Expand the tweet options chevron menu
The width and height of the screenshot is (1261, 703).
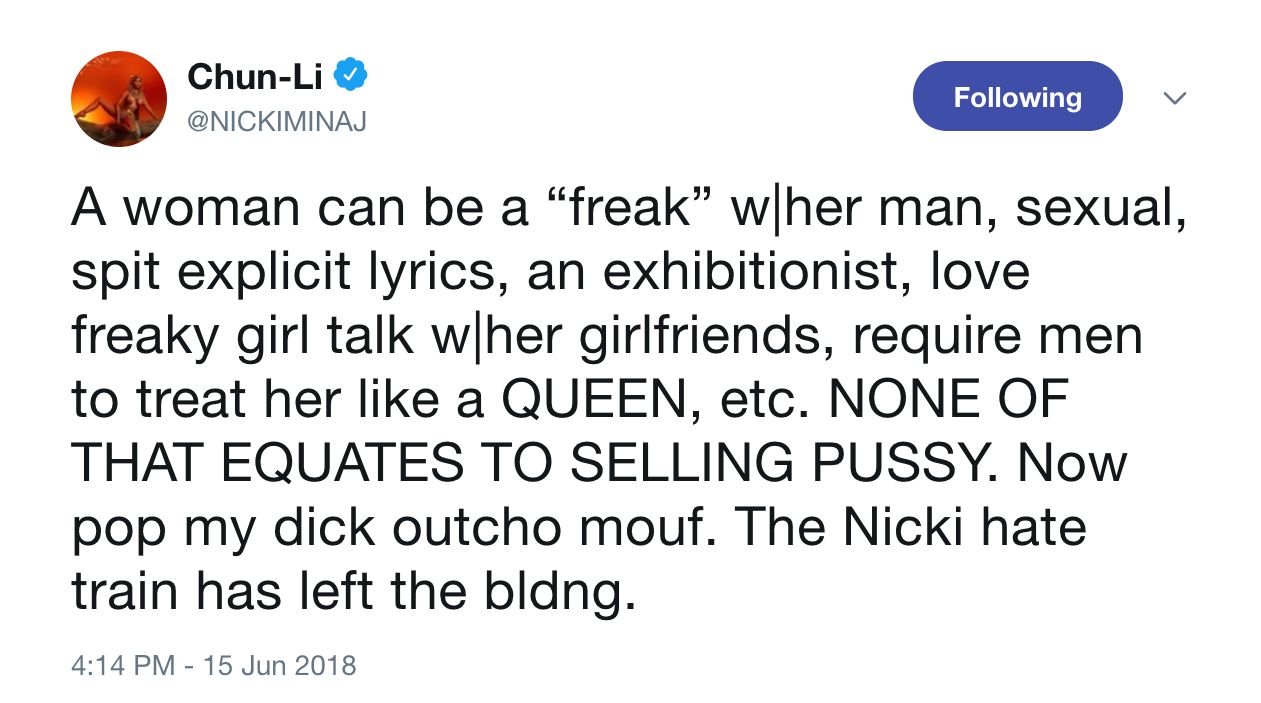point(1175,98)
